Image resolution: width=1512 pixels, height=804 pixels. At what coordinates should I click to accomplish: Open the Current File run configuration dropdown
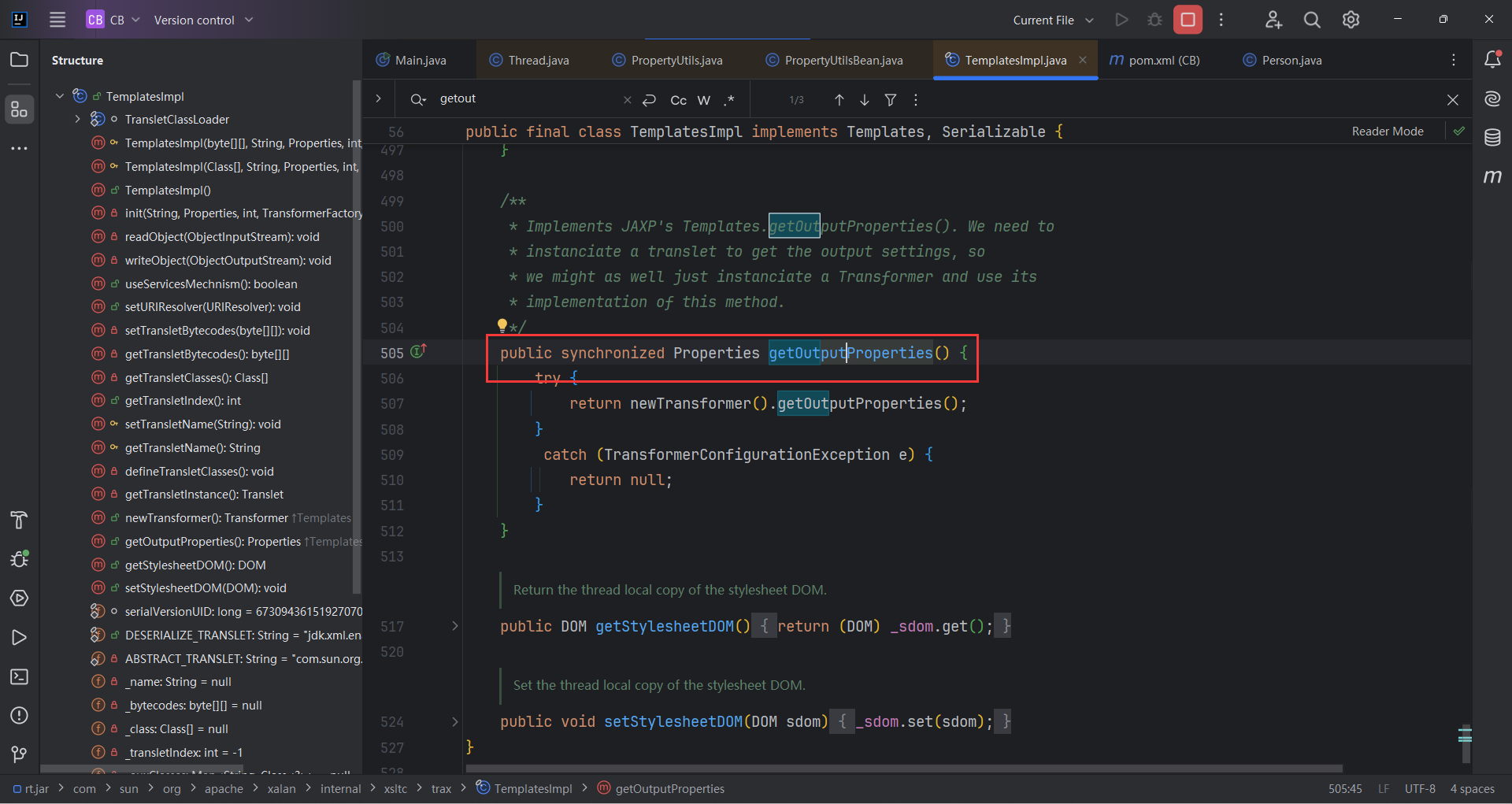[x=1053, y=20]
